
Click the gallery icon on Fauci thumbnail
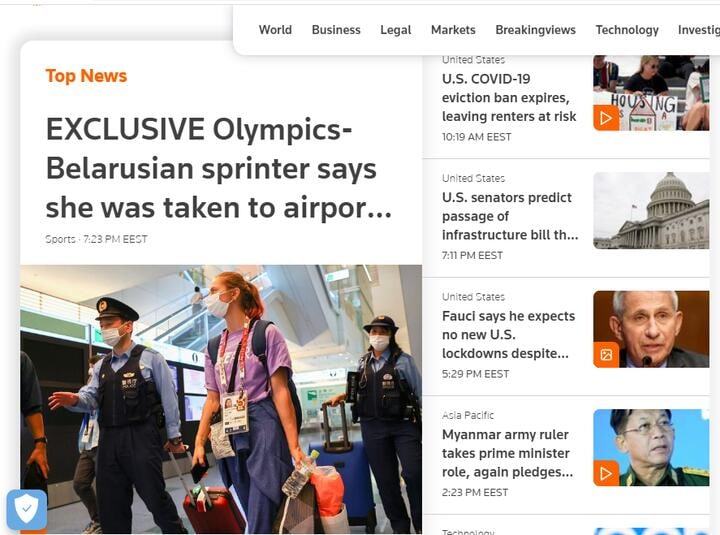(x=606, y=355)
